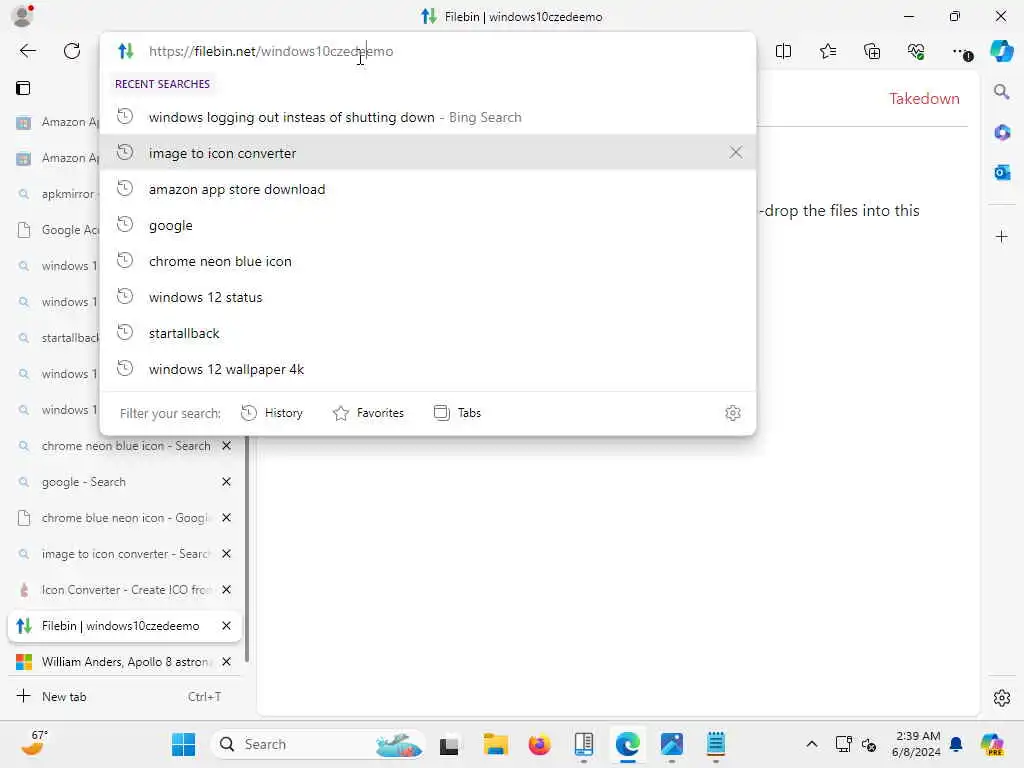Close the 'google - Search' tab
The image size is (1024, 768).
click(x=227, y=482)
